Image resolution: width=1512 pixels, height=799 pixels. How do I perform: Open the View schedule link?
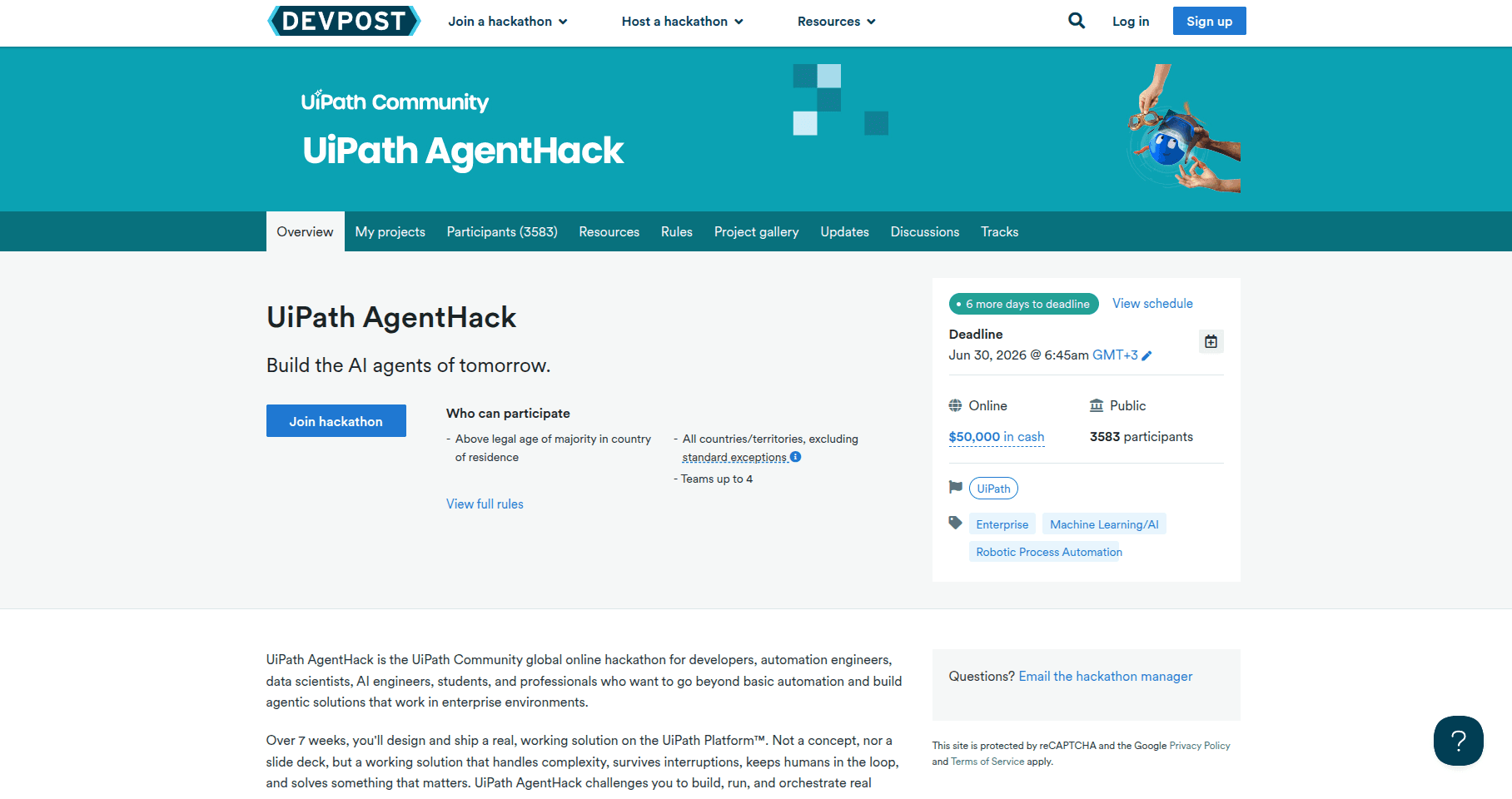(1152, 304)
